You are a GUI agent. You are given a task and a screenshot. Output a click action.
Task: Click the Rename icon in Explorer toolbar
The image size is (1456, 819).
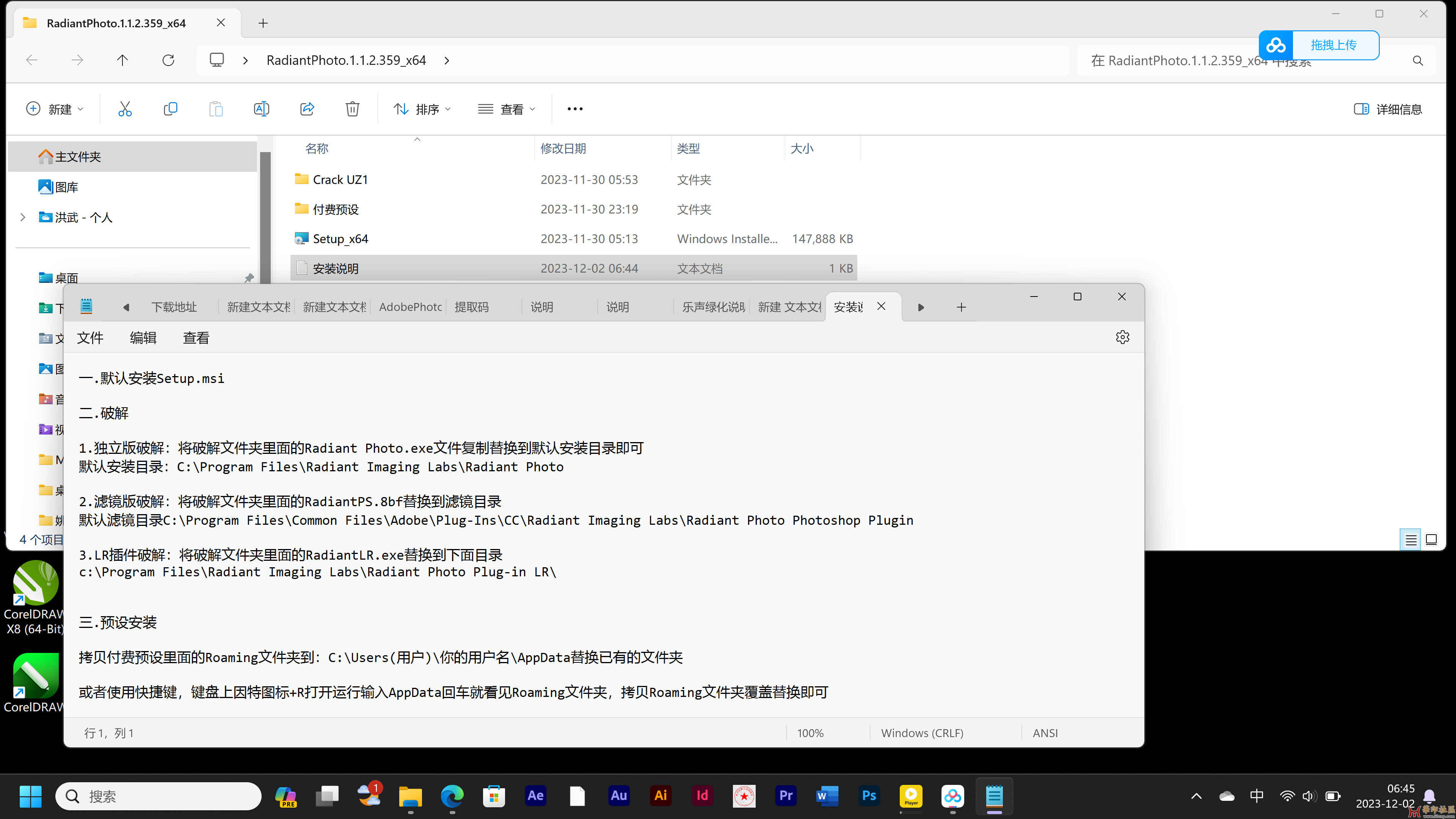pos(261,108)
